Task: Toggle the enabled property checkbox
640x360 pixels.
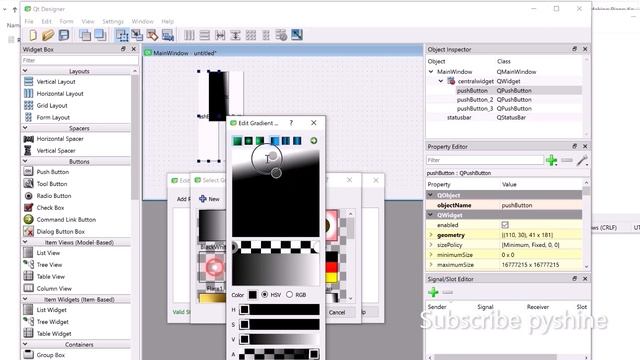Action: coord(505,225)
